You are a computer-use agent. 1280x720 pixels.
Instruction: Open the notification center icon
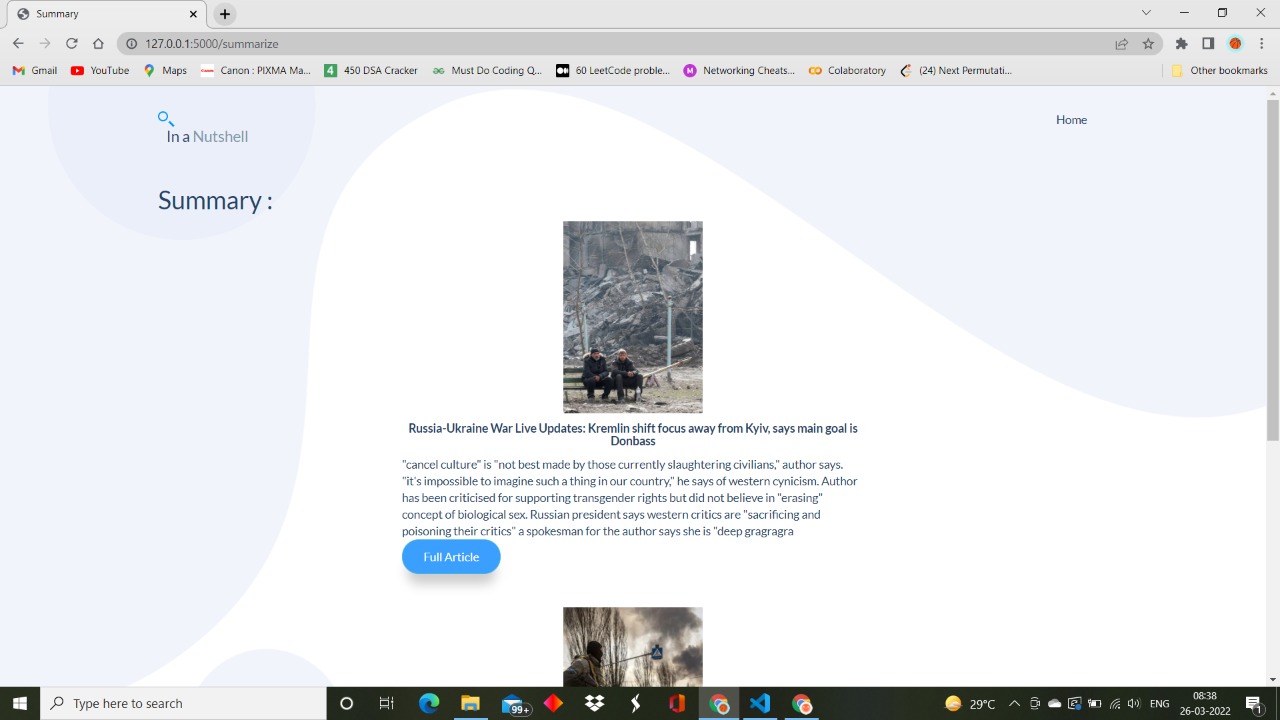click(1253, 703)
